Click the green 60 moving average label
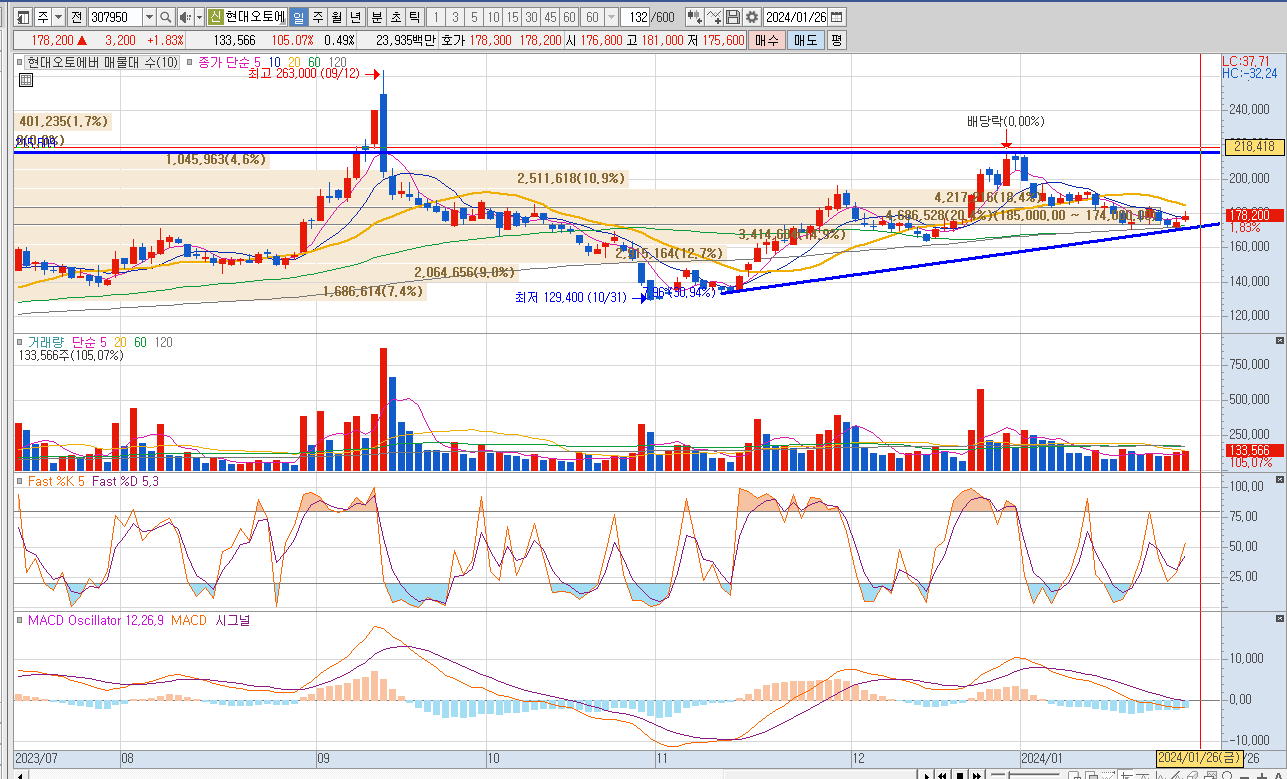This screenshot has height=779, width=1287. (x=314, y=62)
